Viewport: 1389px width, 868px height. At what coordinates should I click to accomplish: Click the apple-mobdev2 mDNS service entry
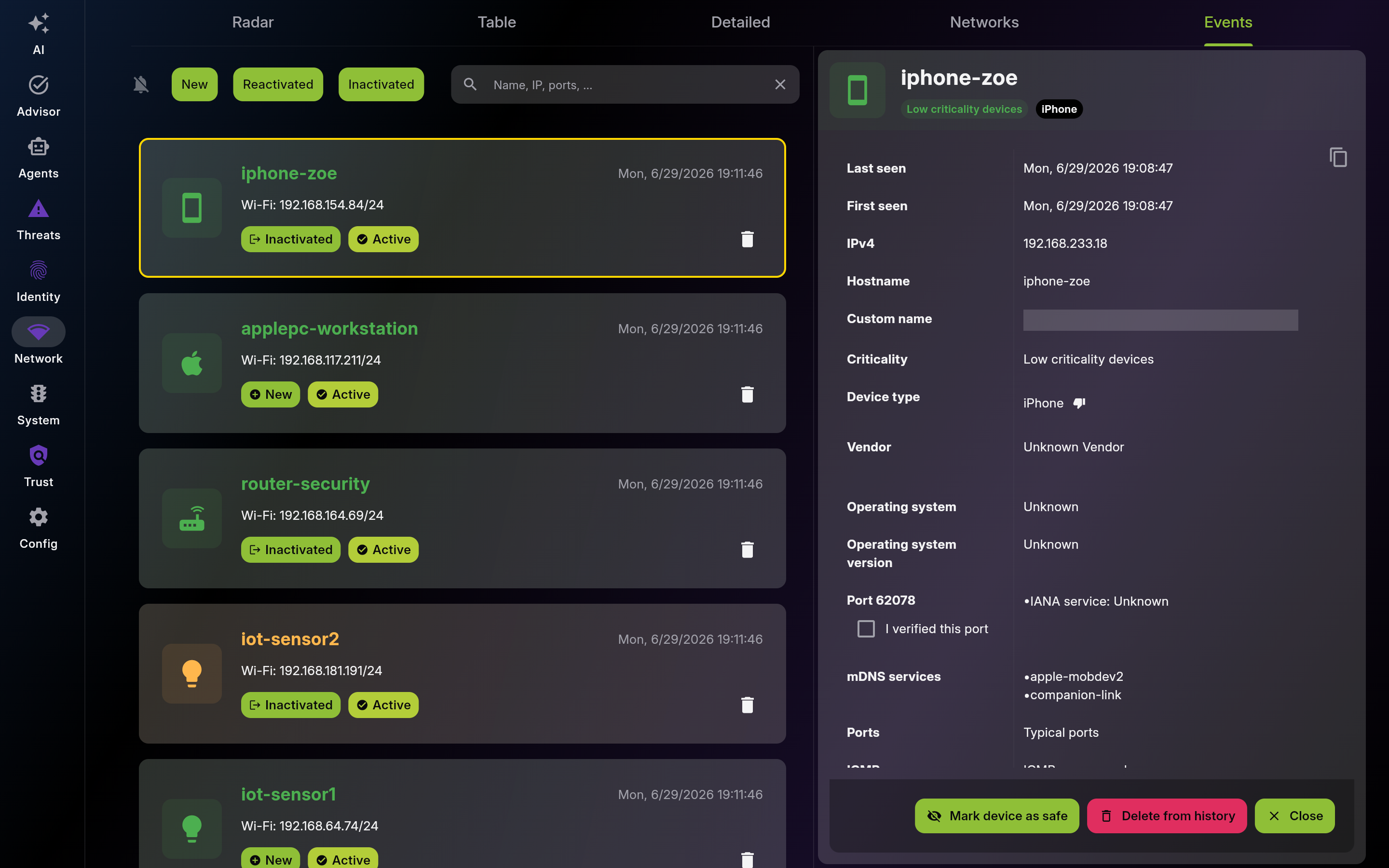1073,677
